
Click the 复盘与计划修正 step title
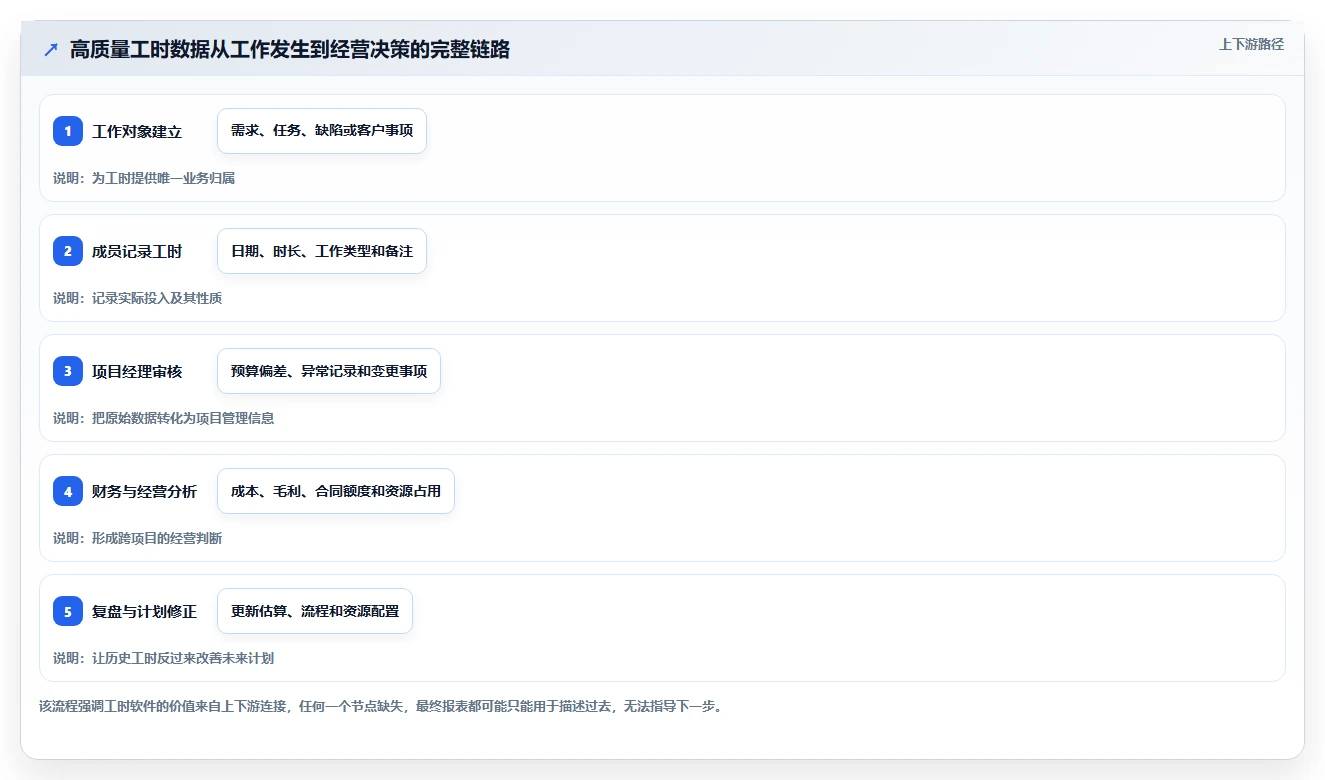pyautogui.click(x=144, y=612)
